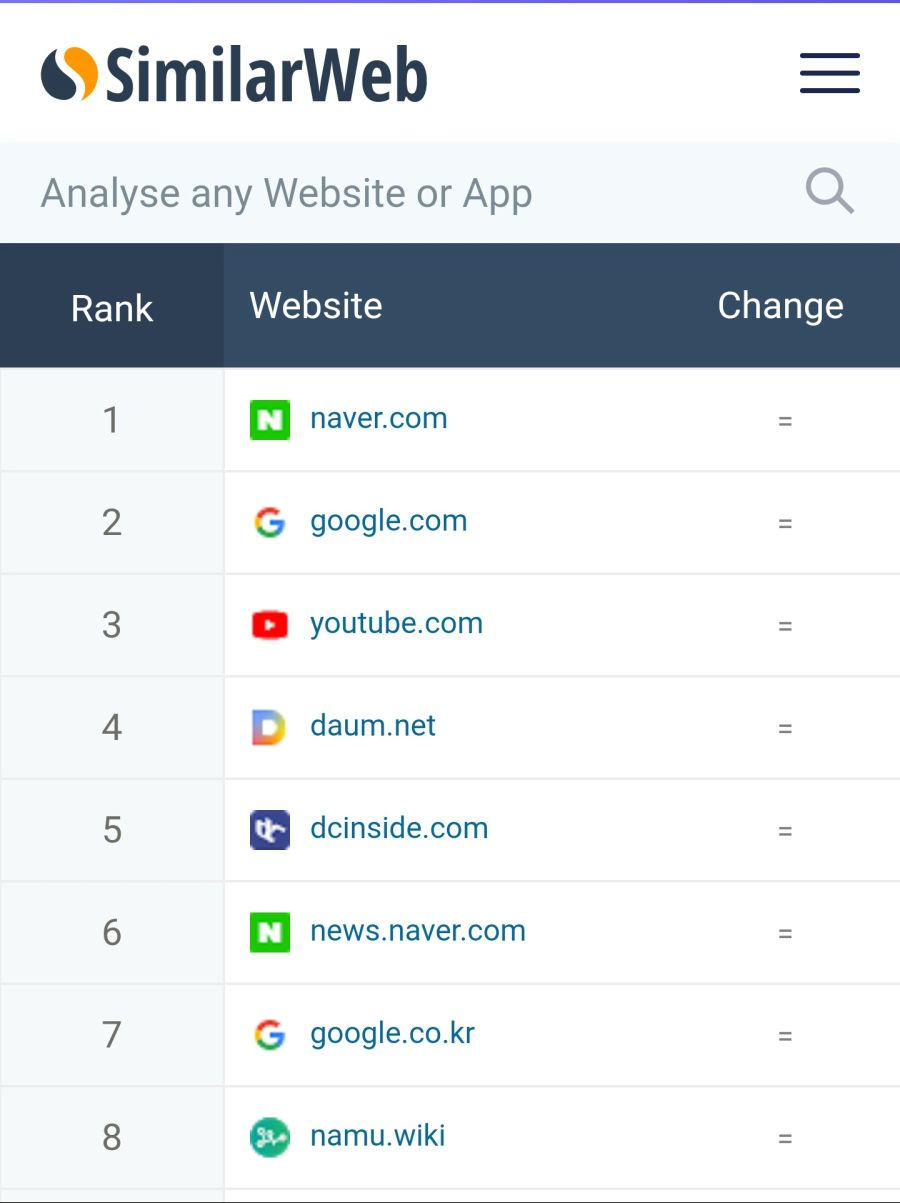Image resolution: width=900 pixels, height=1203 pixels.
Task: Open the dcinside.com link
Action: (400, 828)
